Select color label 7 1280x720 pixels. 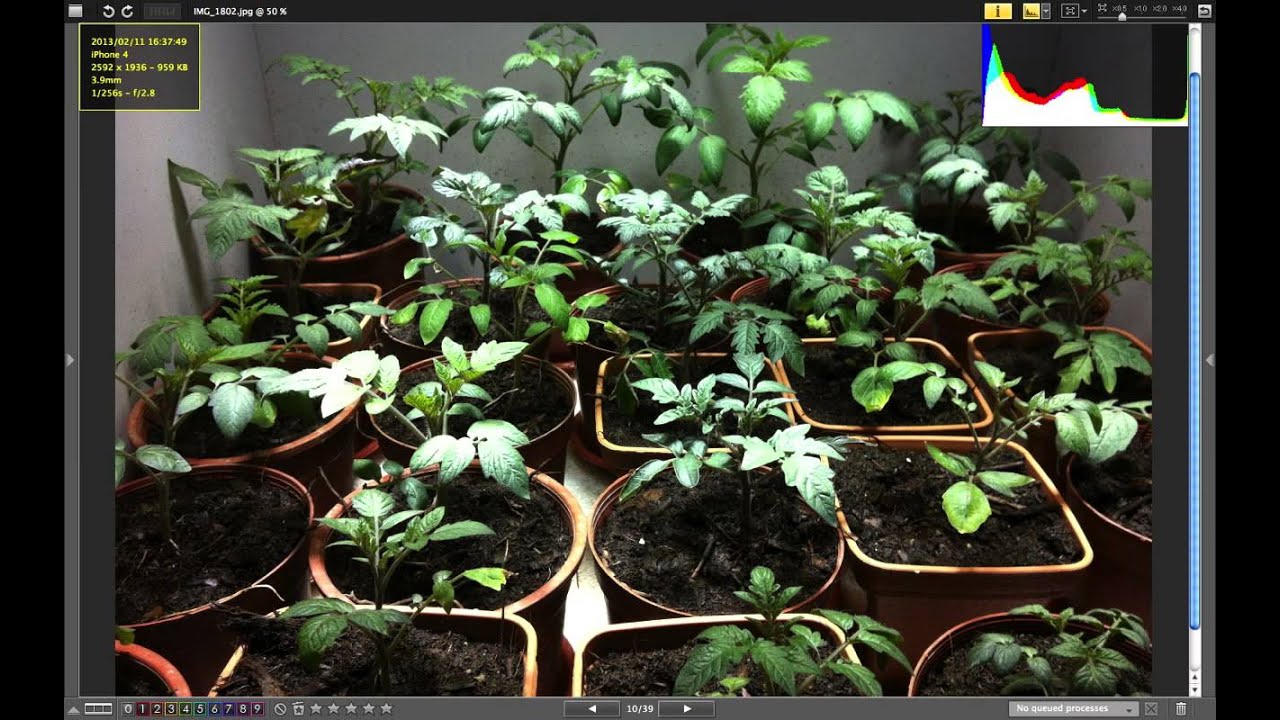[x=228, y=709]
